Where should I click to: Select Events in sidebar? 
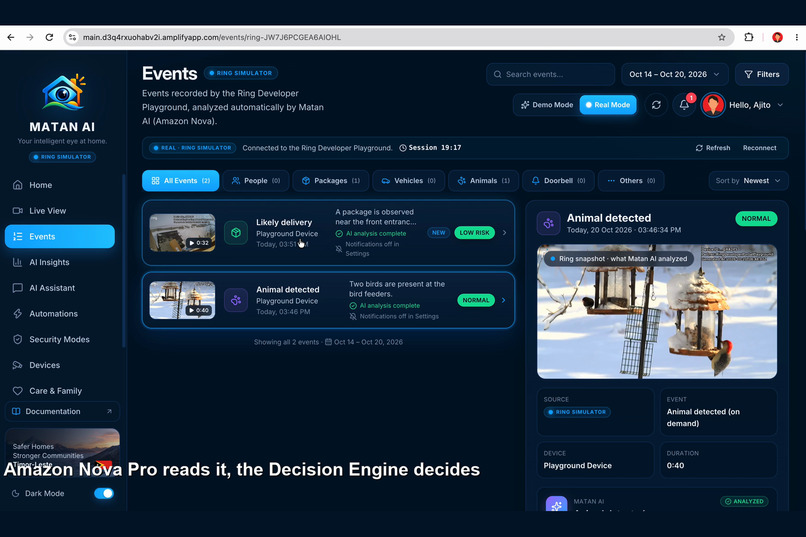click(60, 236)
